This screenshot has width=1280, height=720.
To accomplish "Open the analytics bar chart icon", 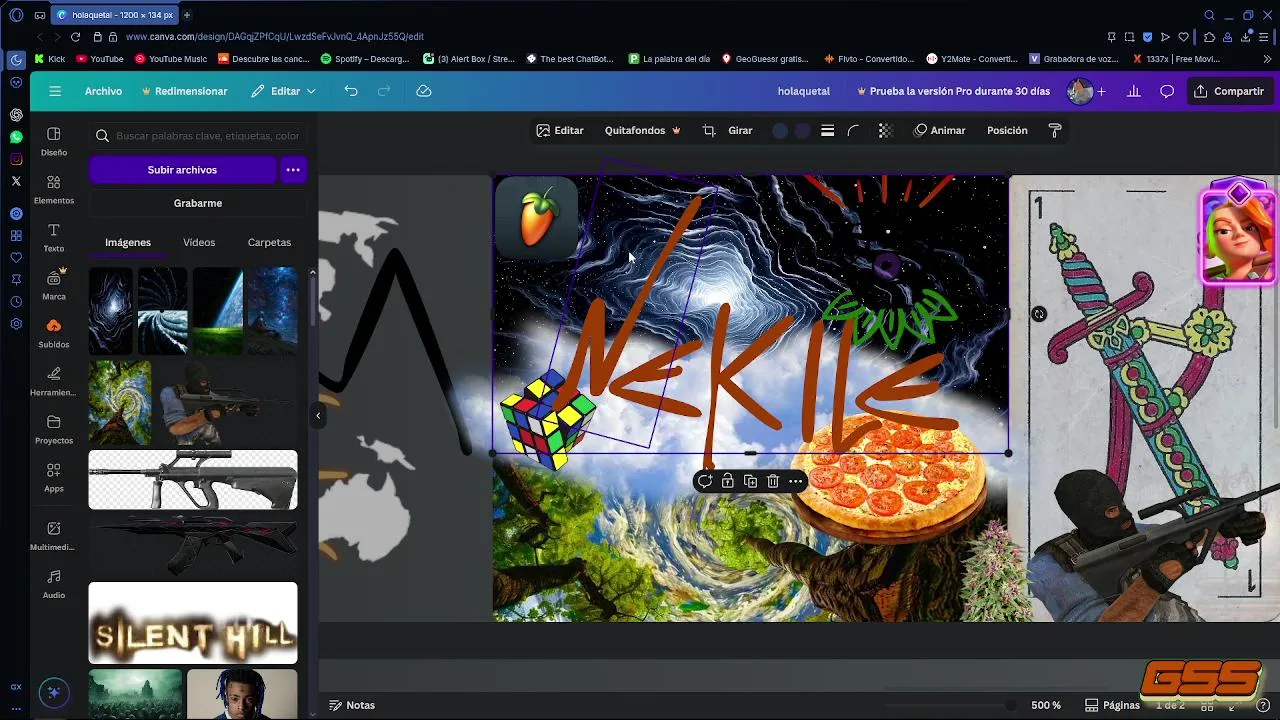I will click(1134, 91).
